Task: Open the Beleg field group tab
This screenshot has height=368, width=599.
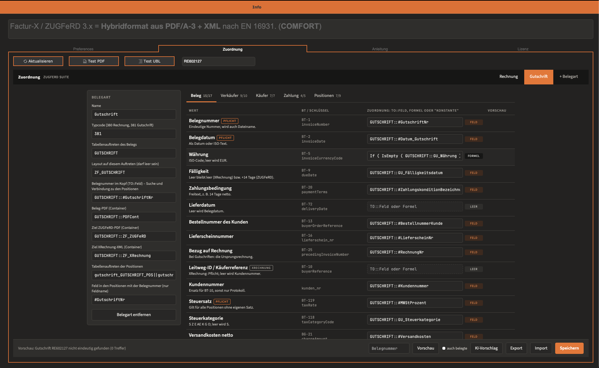Action: pyautogui.click(x=201, y=96)
